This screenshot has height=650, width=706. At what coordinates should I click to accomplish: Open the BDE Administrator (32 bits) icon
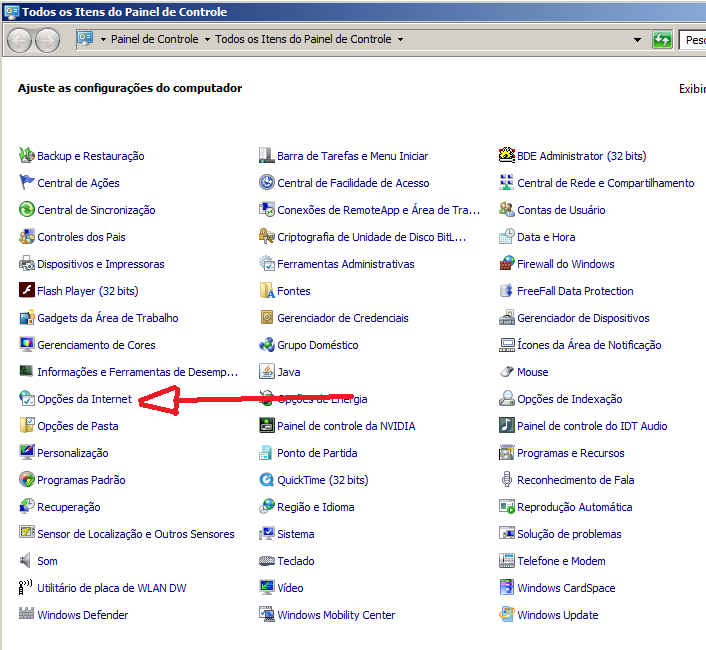(507, 155)
